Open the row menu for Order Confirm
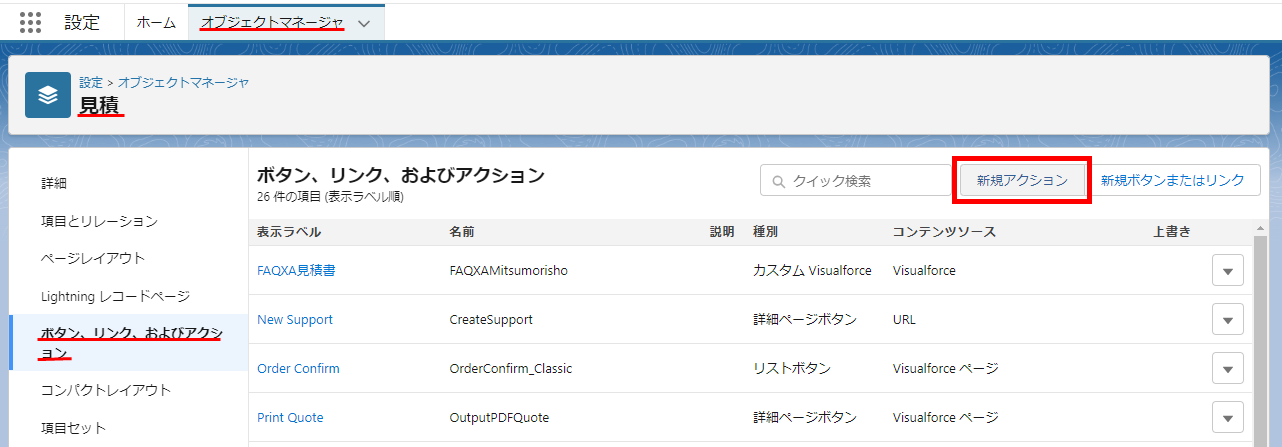This screenshot has width=1282, height=447. (1227, 368)
